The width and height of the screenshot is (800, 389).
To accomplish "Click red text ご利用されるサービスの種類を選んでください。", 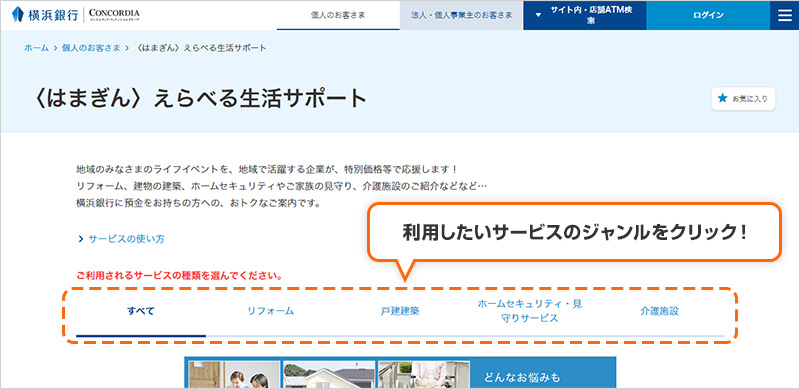I will [x=180, y=276].
